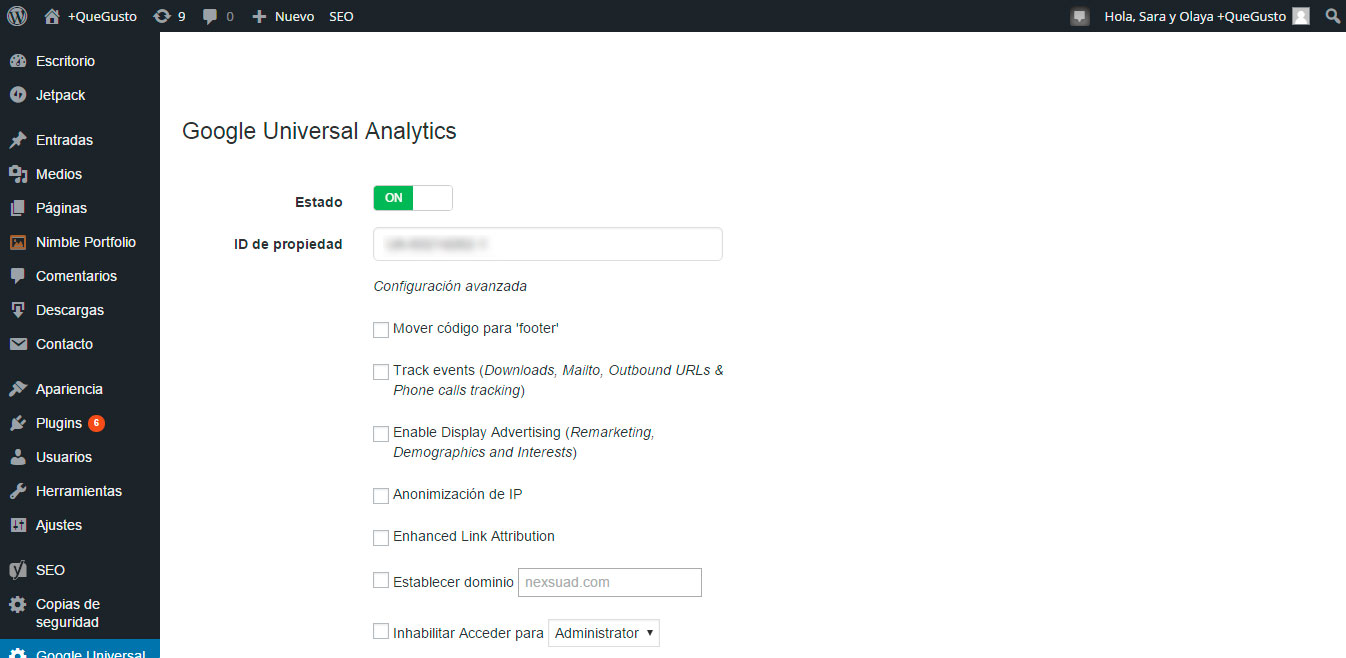Toggle the Estado ON switch

tap(413, 198)
